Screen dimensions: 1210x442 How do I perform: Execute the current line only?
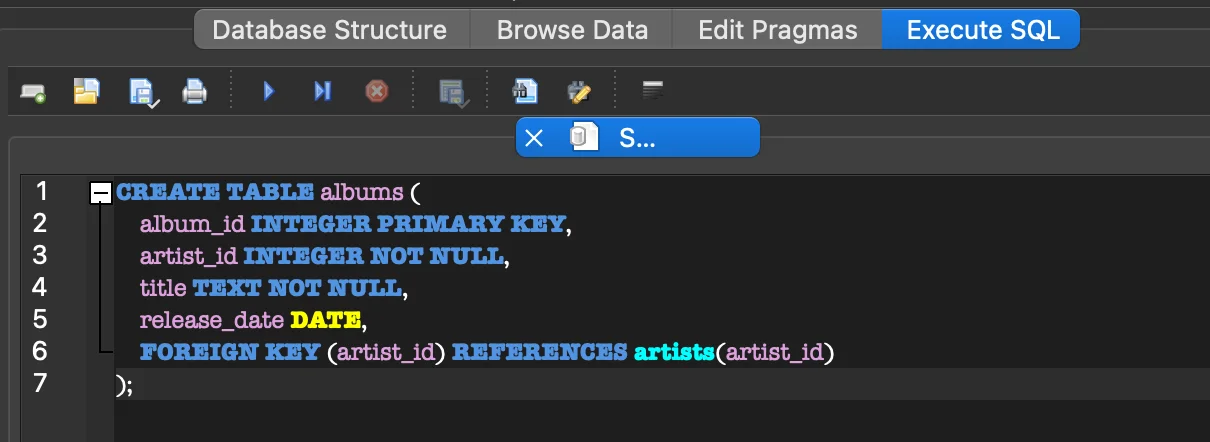[x=322, y=93]
